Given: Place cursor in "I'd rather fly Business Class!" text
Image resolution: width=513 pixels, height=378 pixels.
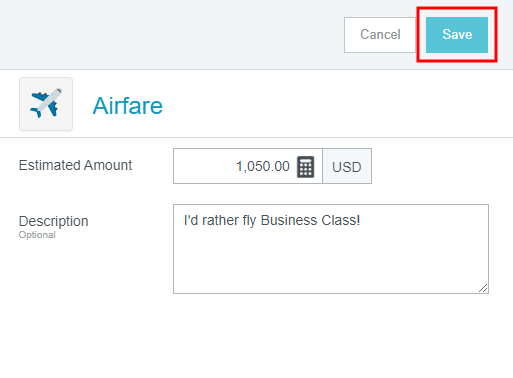Looking at the screenshot, I should tap(272, 220).
